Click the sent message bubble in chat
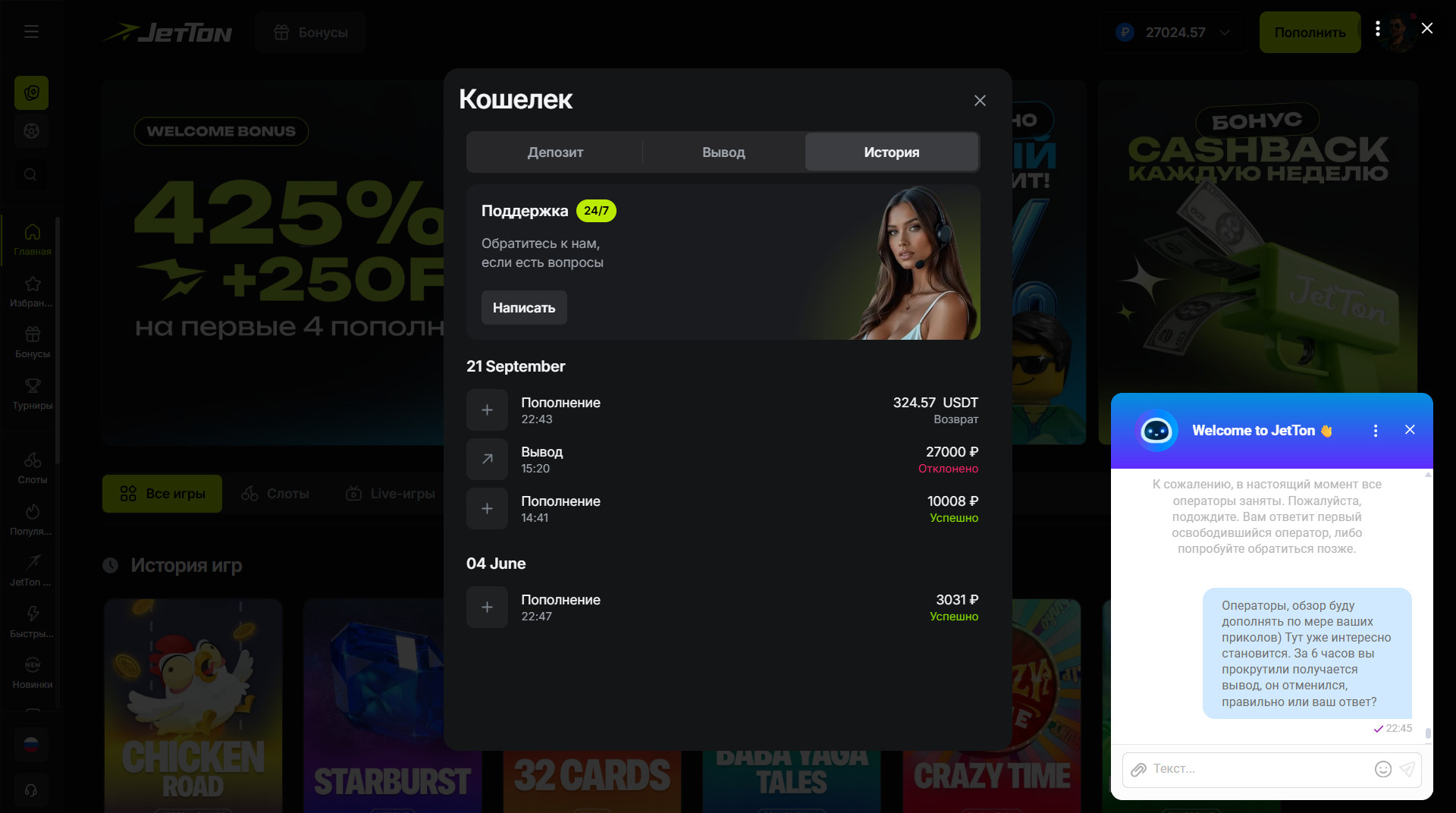 1307,654
